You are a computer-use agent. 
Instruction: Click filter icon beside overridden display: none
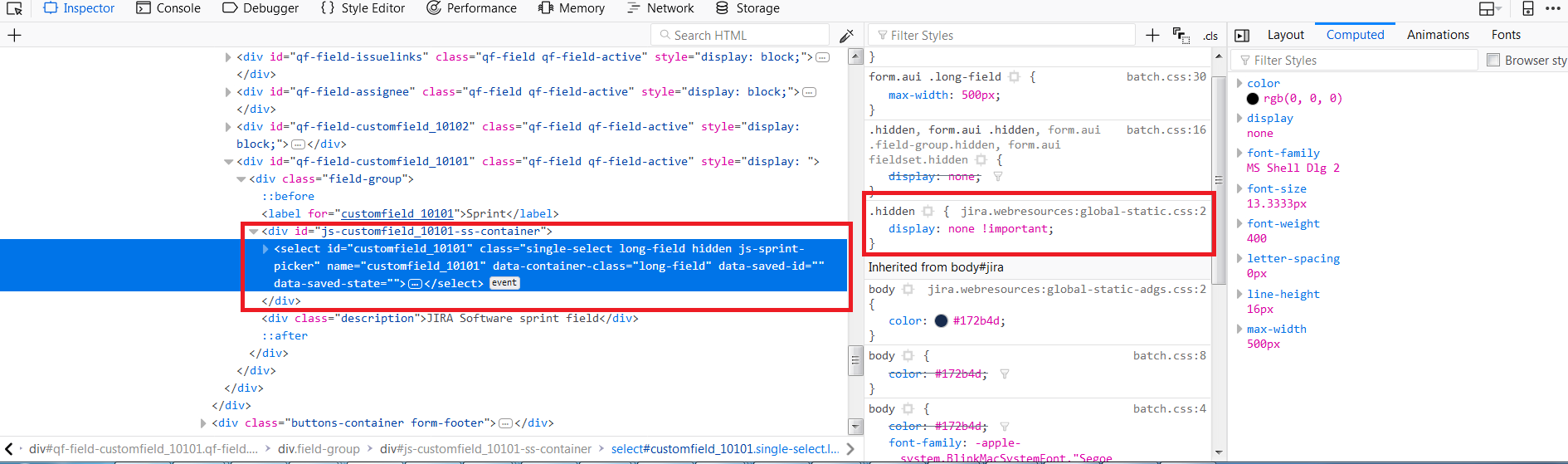[998, 176]
